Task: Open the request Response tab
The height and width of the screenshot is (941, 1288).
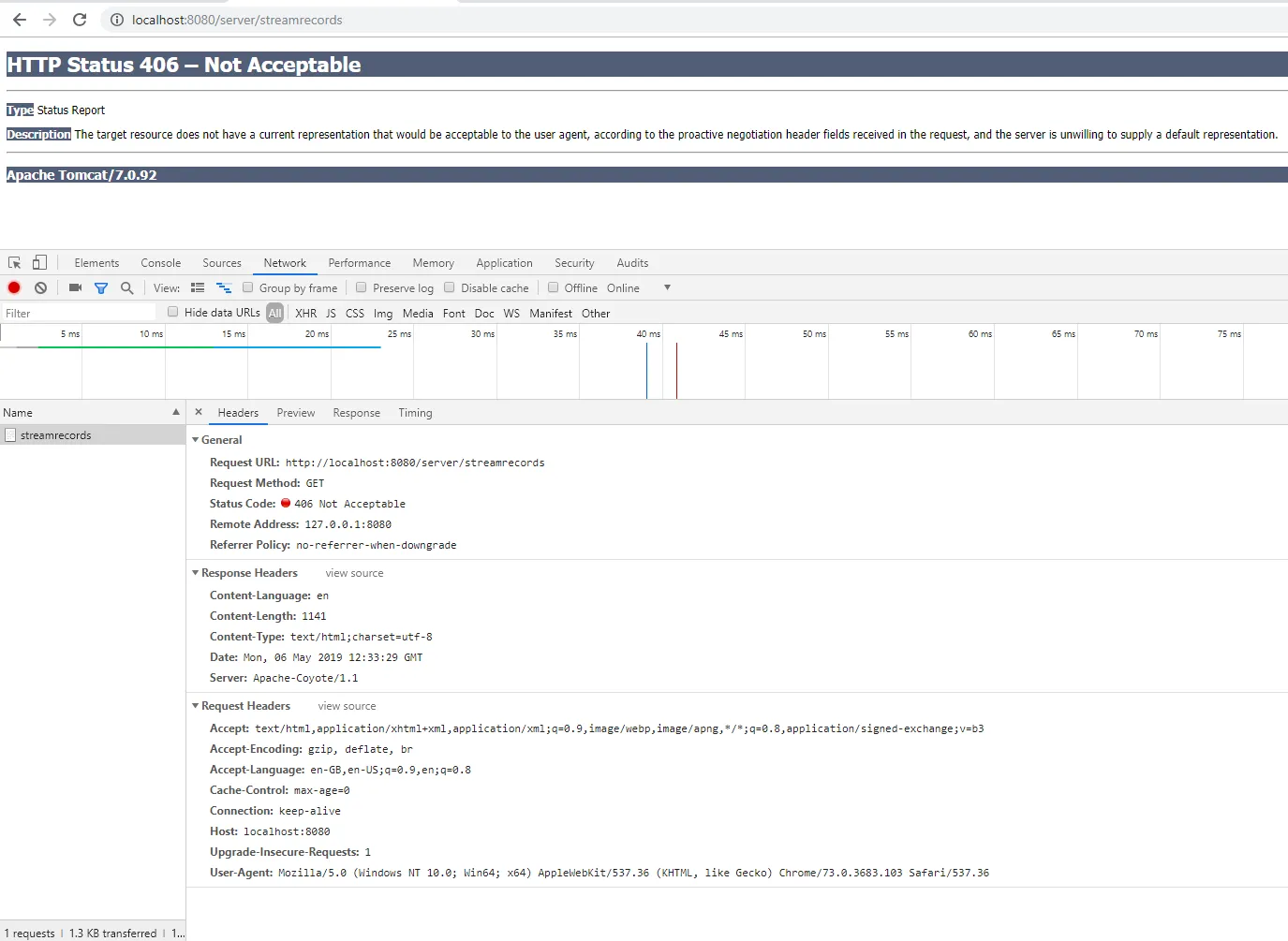Action: [x=357, y=413]
